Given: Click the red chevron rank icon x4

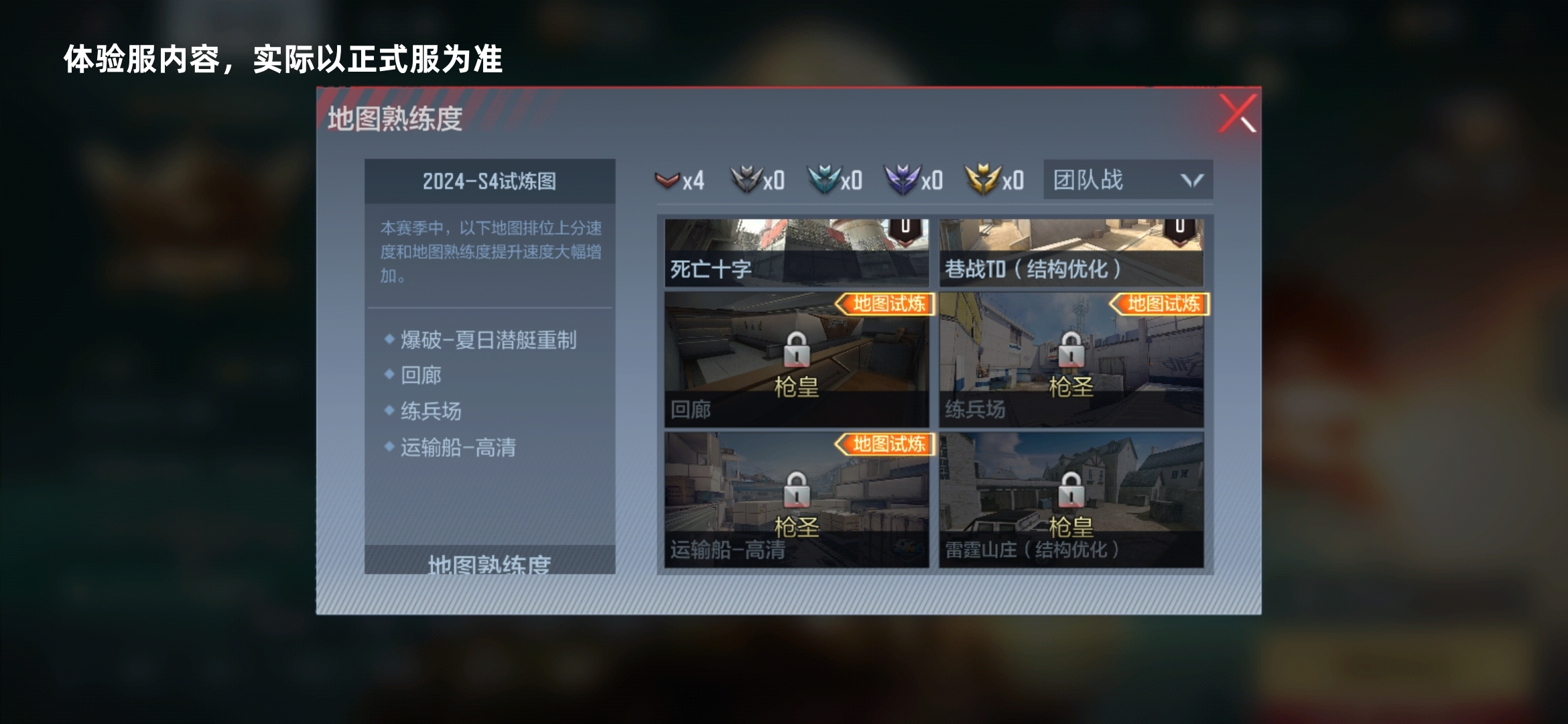Looking at the screenshot, I should click(667, 180).
